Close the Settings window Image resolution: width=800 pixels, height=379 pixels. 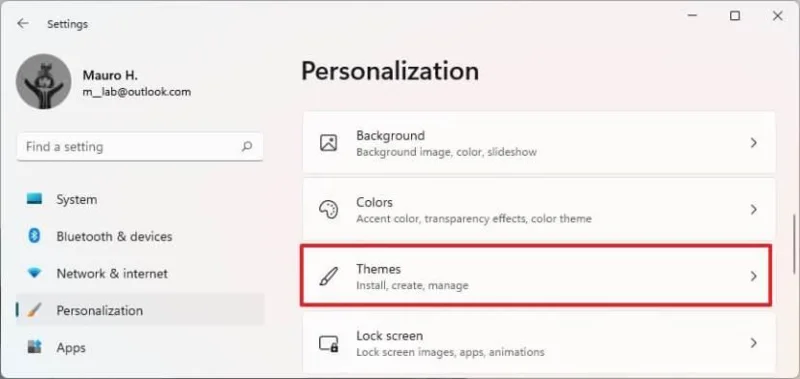pos(778,16)
